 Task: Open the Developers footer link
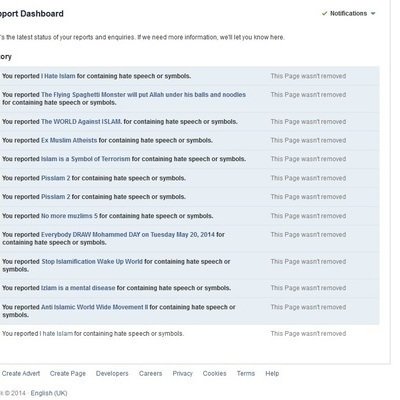pos(112,374)
